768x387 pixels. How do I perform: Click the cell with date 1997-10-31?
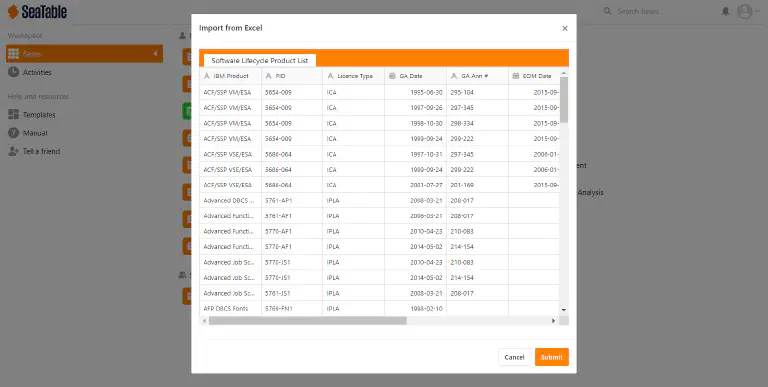415,154
